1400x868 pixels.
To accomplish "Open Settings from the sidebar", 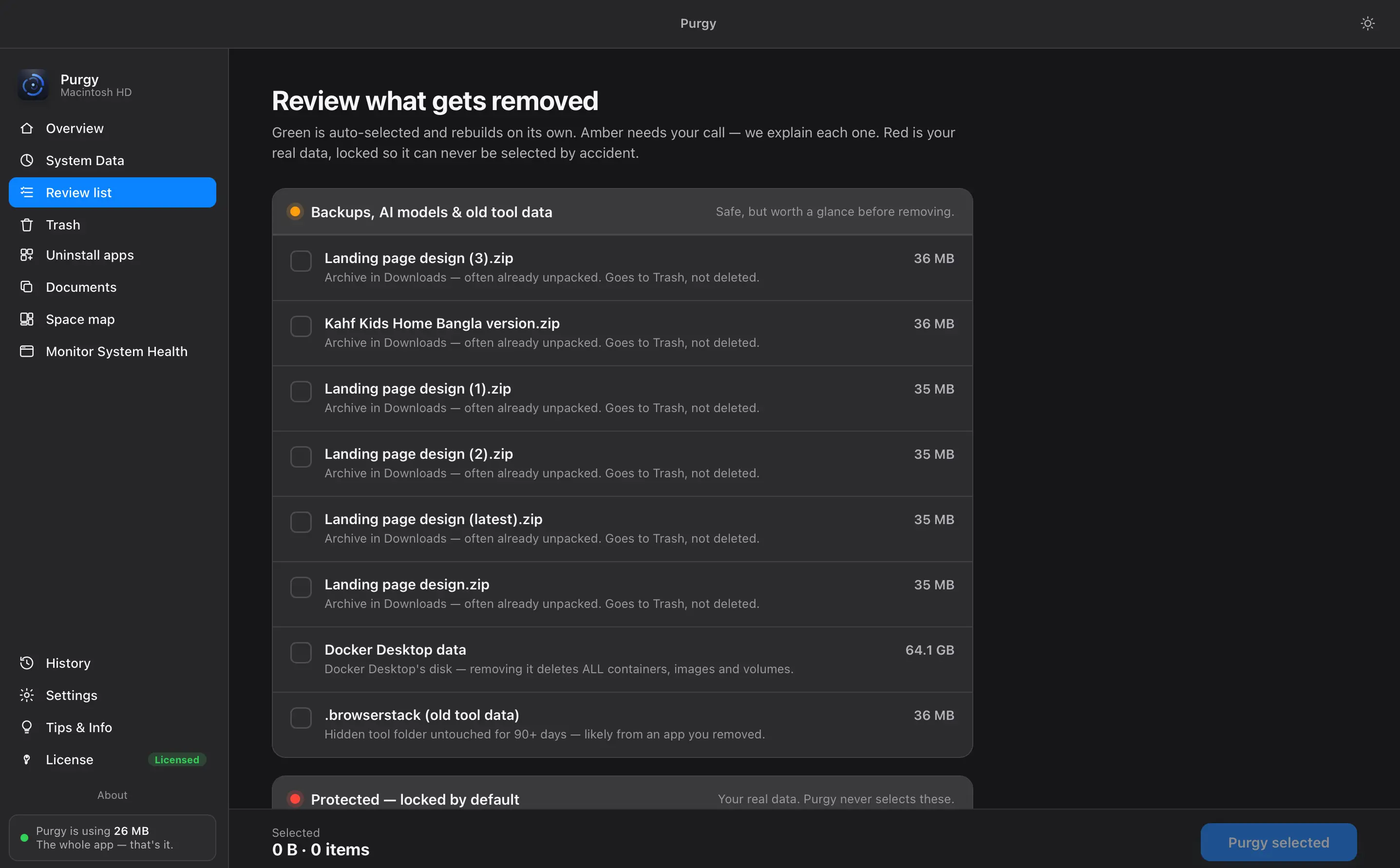I will point(113,695).
